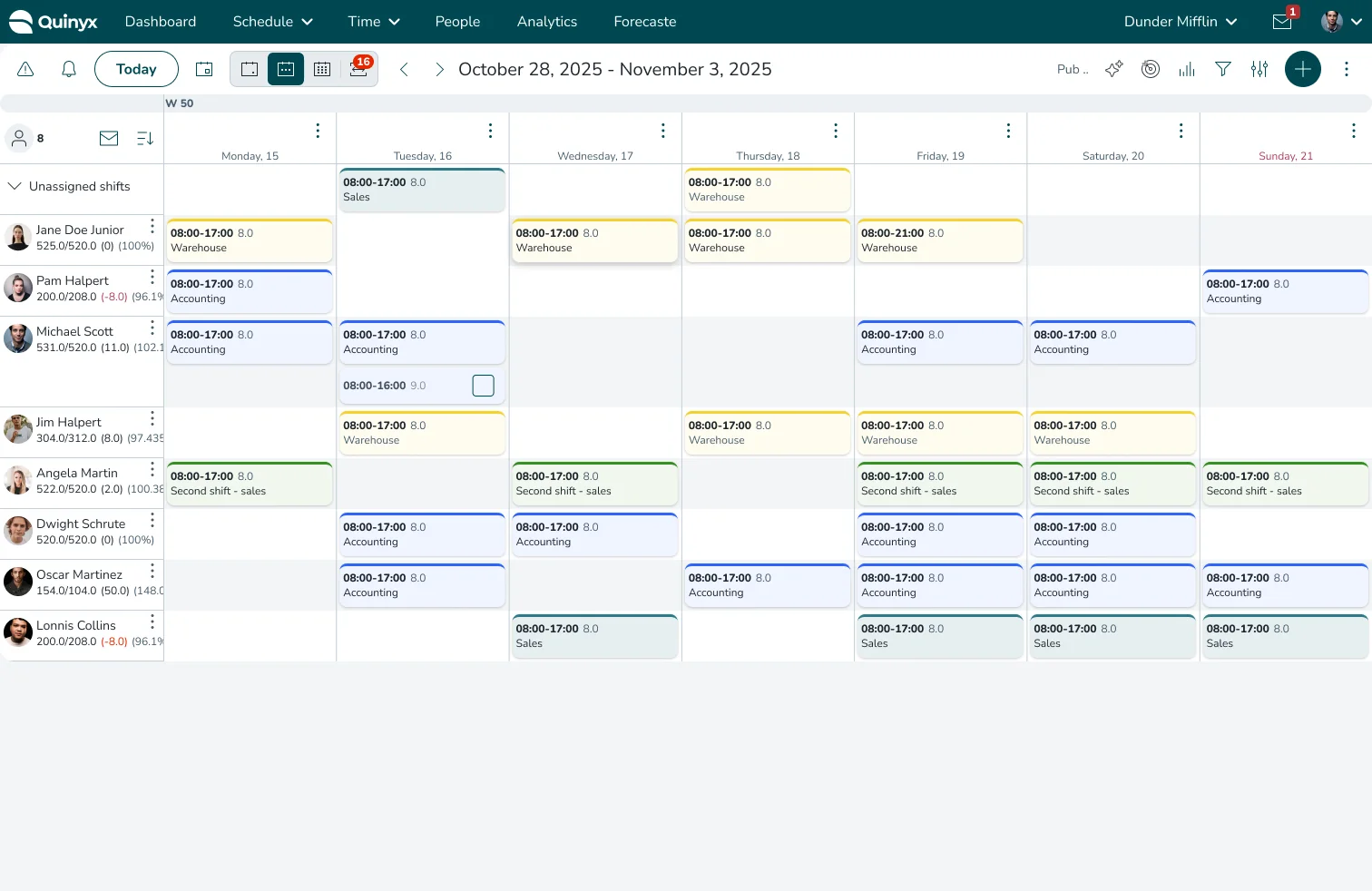The height and width of the screenshot is (891, 1372).
Task: Open Michael Scott's Saturday Accounting shift
Action: 1112,342
